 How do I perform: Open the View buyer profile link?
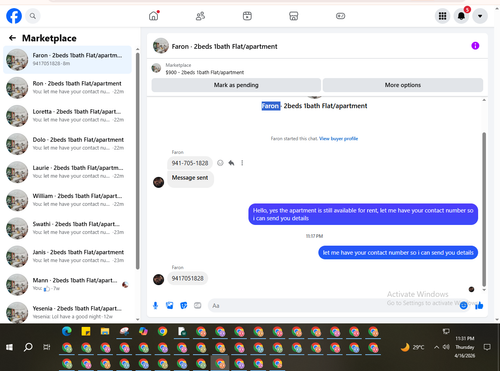[338, 139]
